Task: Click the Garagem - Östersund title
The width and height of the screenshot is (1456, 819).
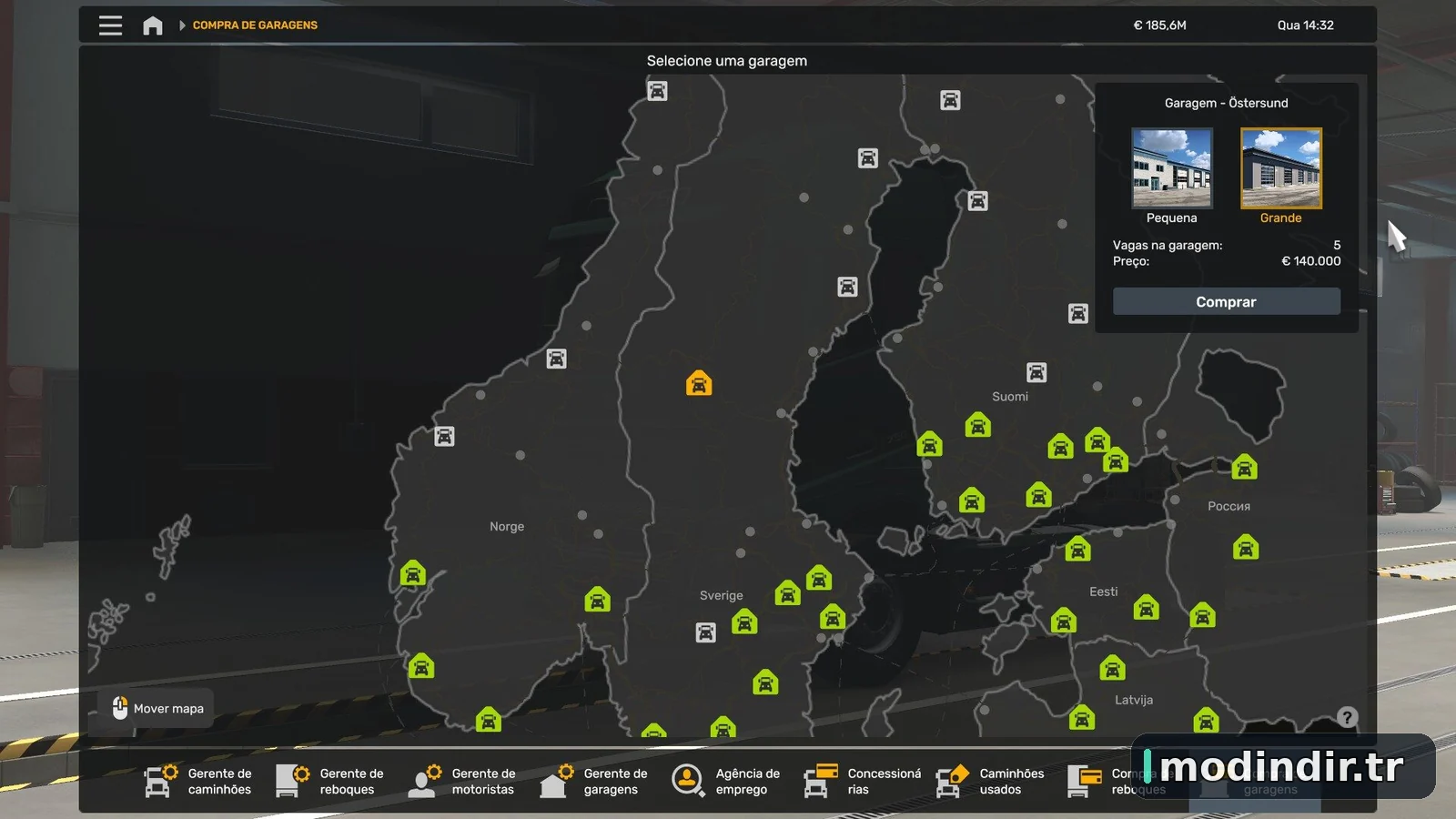Action: pyautogui.click(x=1227, y=103)
